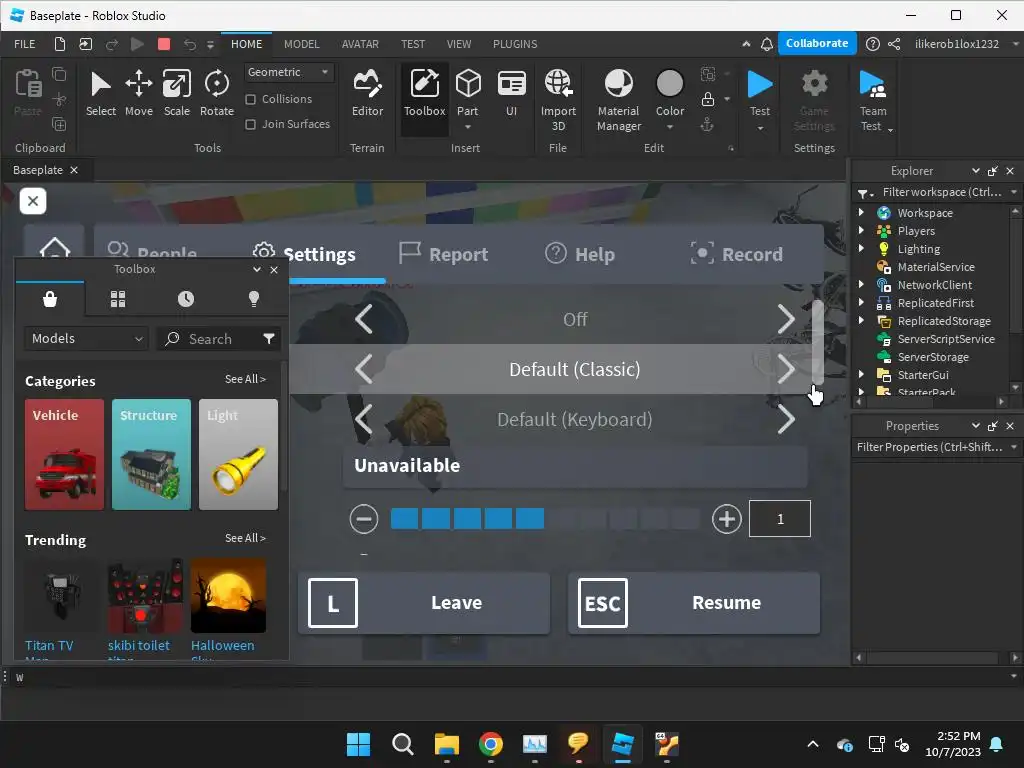The width and height of the screenshot is (1024, 768).
Task: Click the slider value box showing 1
Action: pos(780,519)
